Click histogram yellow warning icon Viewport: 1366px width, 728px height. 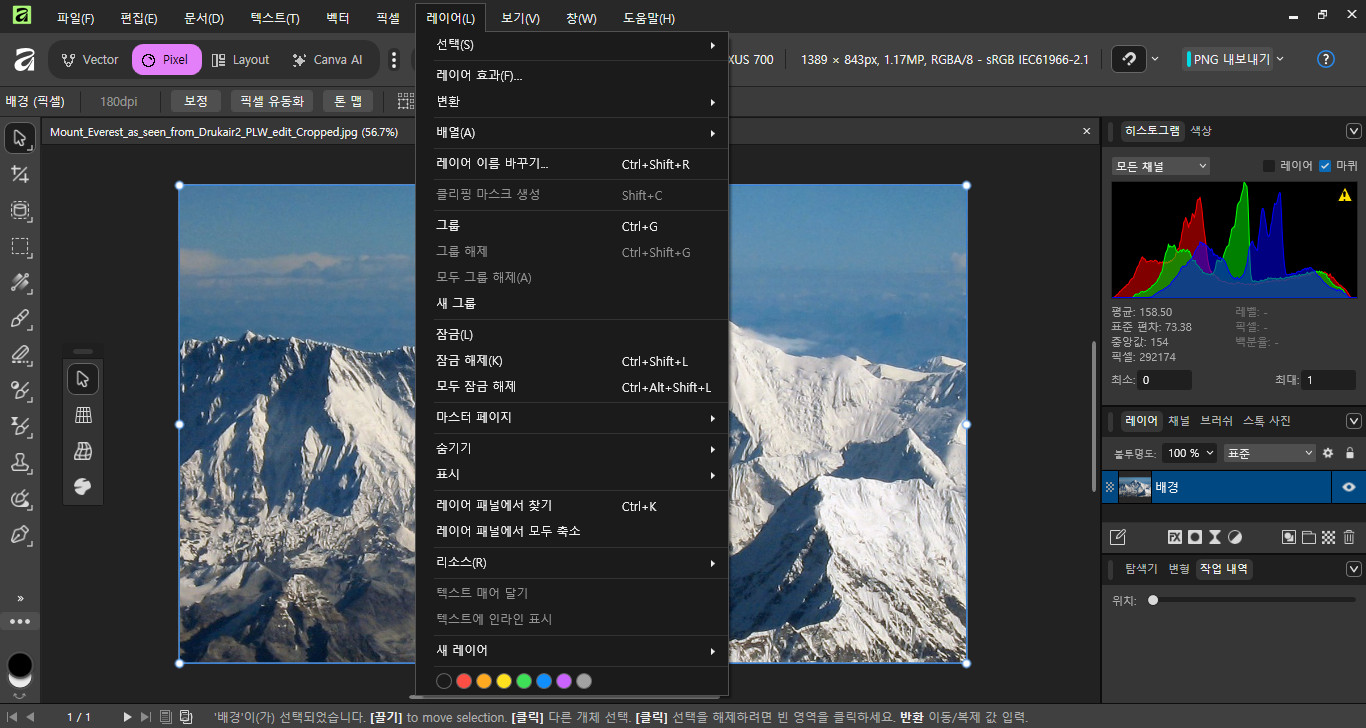[x=1345, y=195]
